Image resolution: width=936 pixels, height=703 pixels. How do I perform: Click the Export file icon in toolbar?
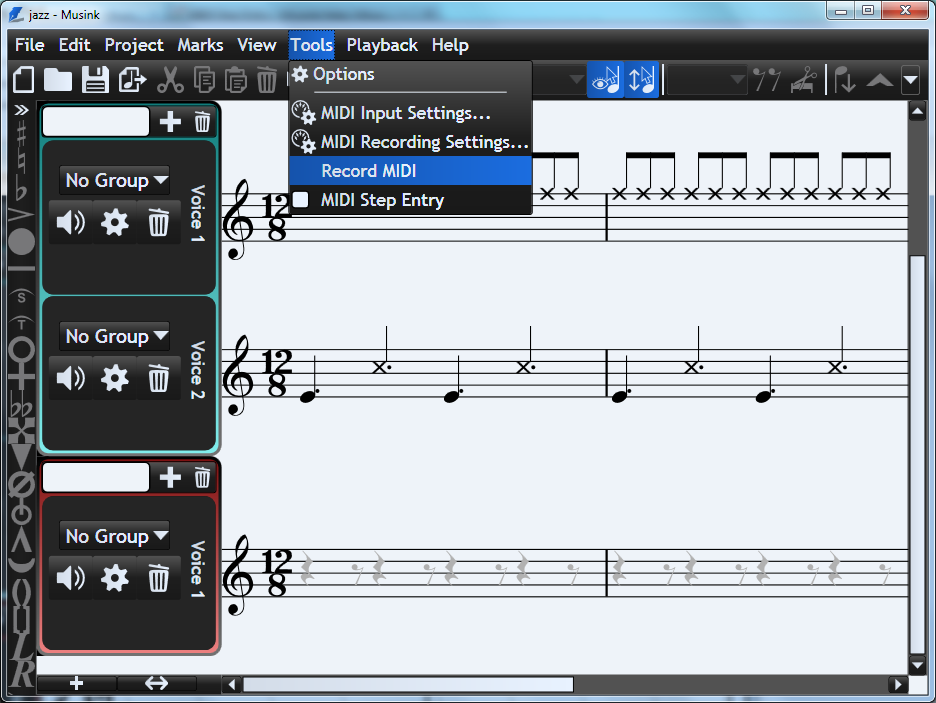[132, 80]
